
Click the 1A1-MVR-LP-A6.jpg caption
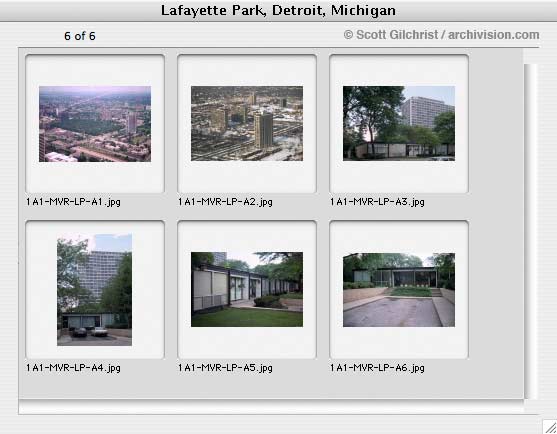(x=377, y=368)
